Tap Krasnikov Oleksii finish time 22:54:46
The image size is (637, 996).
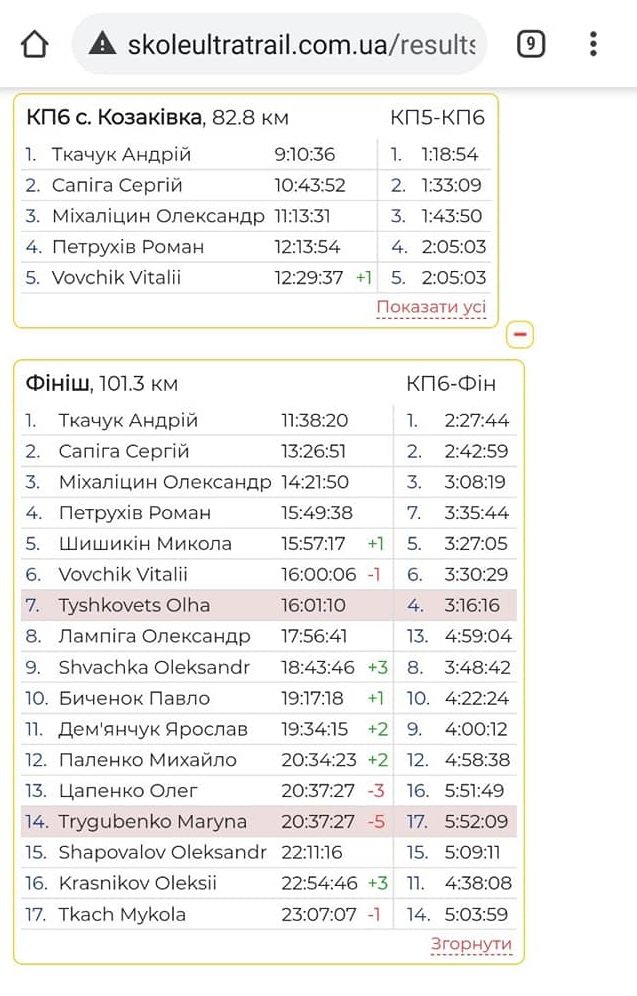click(317, 883)
